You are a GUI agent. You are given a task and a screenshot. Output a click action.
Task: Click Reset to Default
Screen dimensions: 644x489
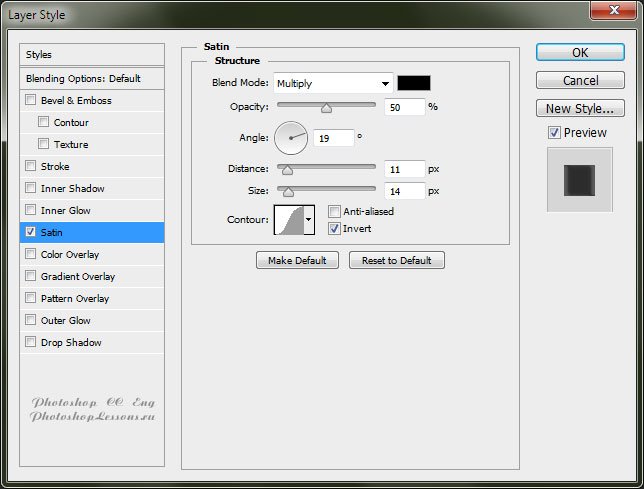pyautogui.click(x=397, y=260)
